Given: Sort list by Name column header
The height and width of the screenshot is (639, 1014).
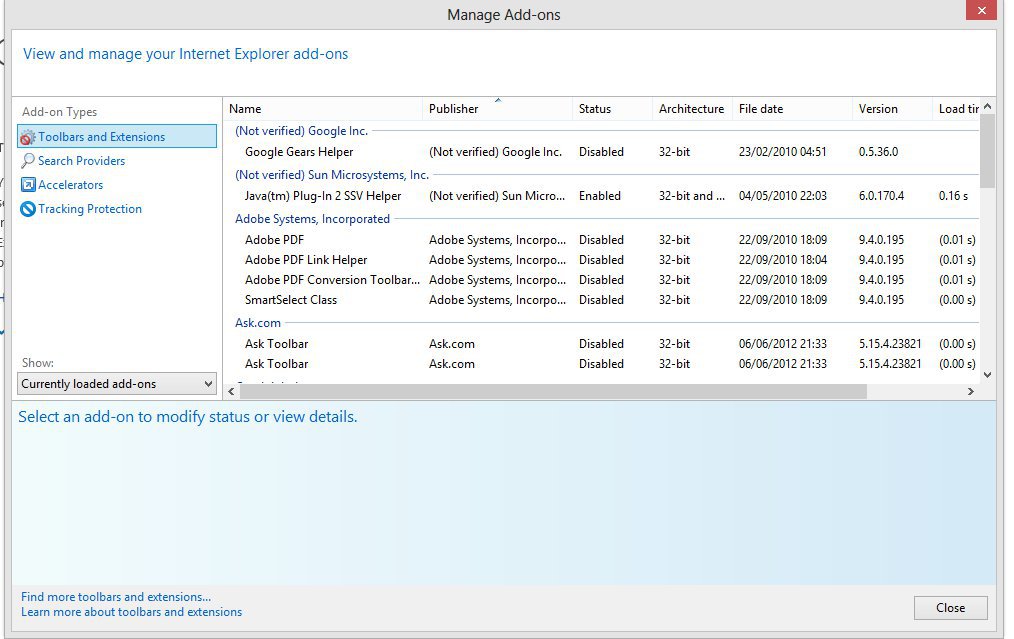Looking at the screenshot, I should pyautogui.click(x=323, y=109).
